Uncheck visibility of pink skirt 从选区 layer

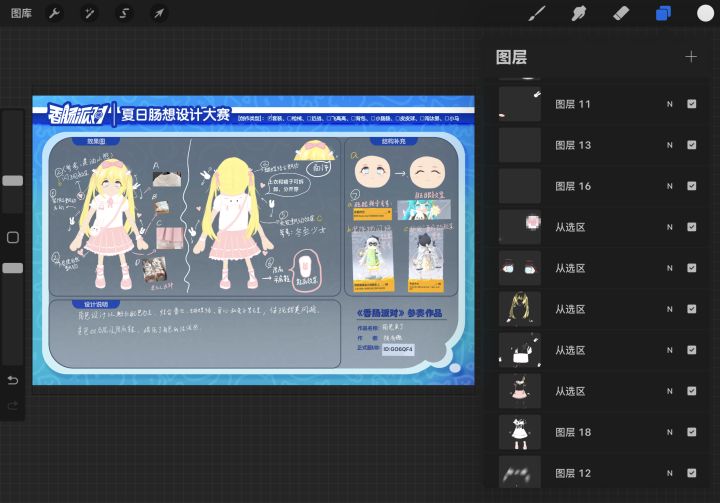(x=692, y=391)
